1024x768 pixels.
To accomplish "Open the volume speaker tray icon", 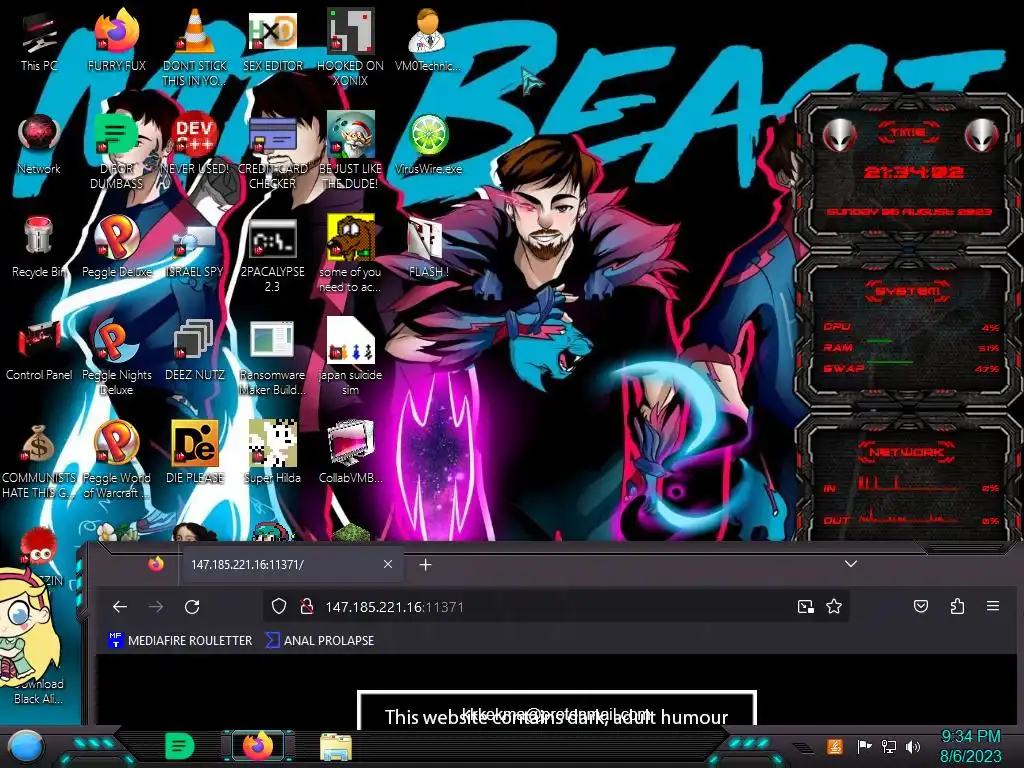I will point(913,746).
